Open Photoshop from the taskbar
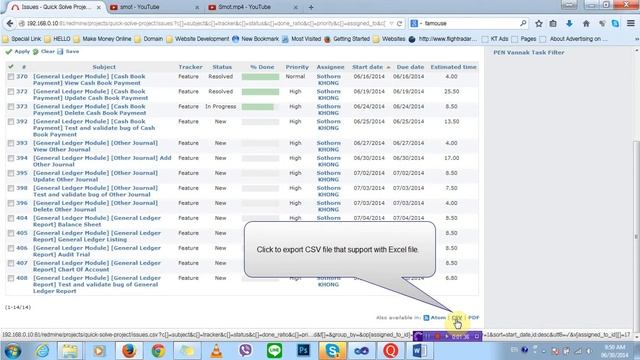Image resolution: width=640 pixels, height=360 pixels. [303, 351]
